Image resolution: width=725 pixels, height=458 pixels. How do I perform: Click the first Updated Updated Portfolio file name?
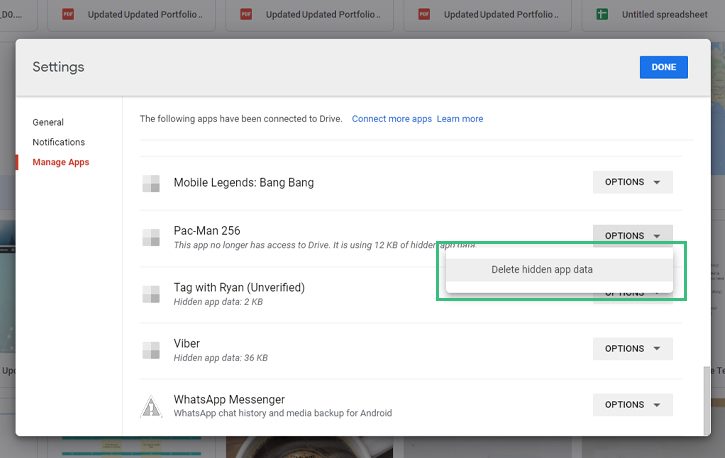(x=145, y=14)
